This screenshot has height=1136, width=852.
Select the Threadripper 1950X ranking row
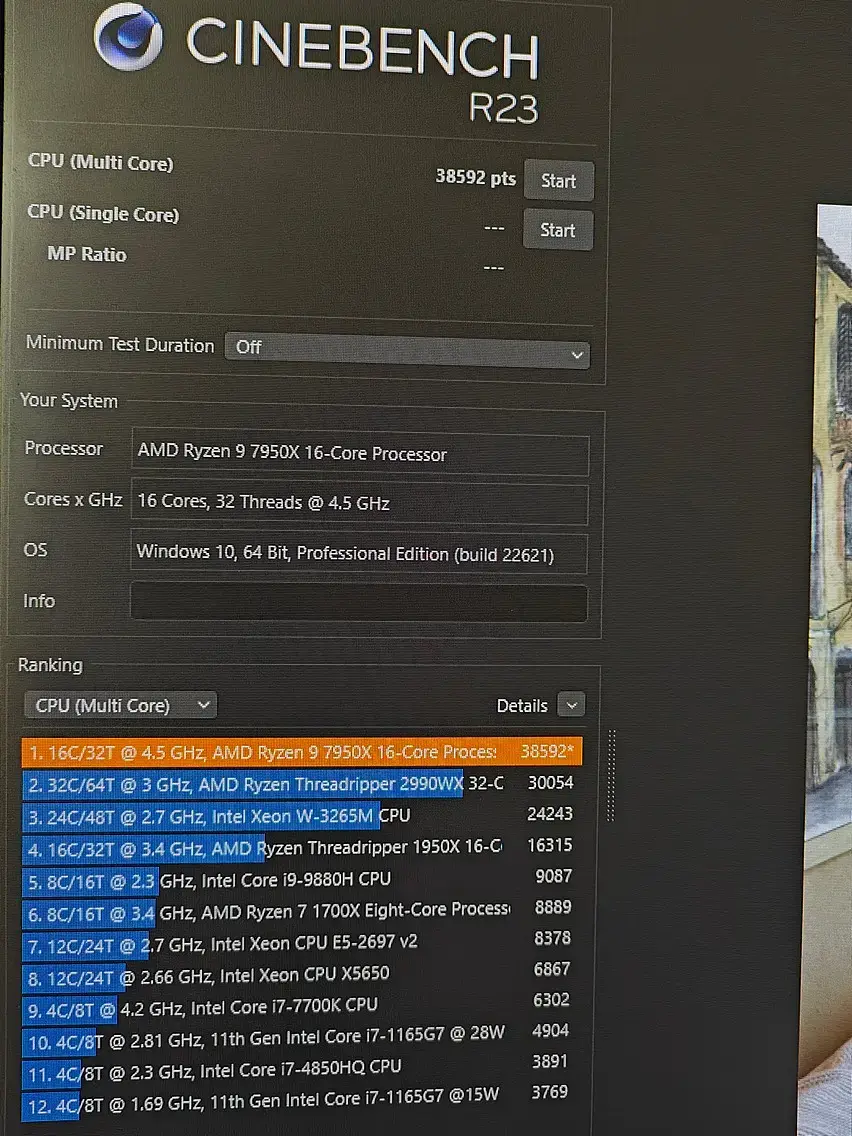pyautogui.click(x=302, y=847)
